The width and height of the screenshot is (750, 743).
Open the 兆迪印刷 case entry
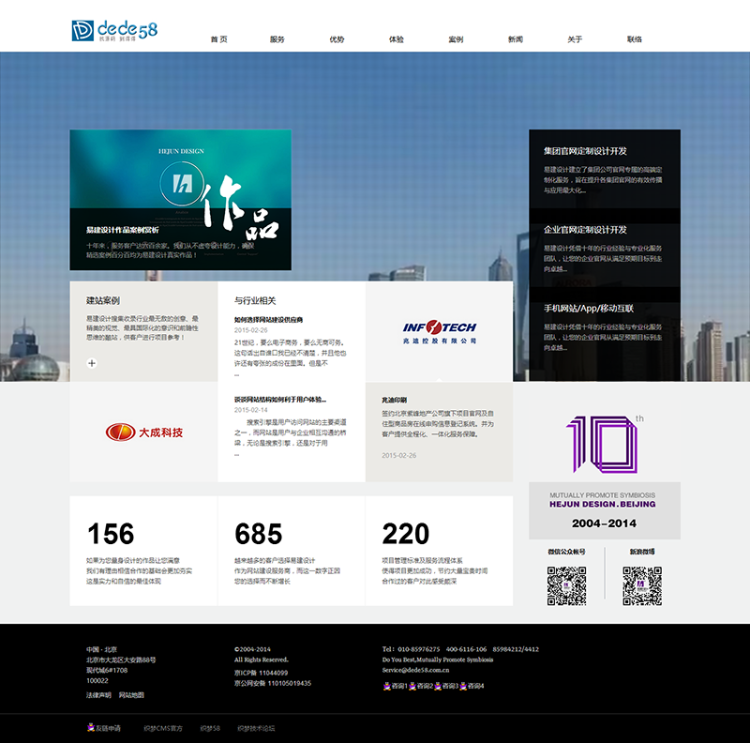[394, 399]
